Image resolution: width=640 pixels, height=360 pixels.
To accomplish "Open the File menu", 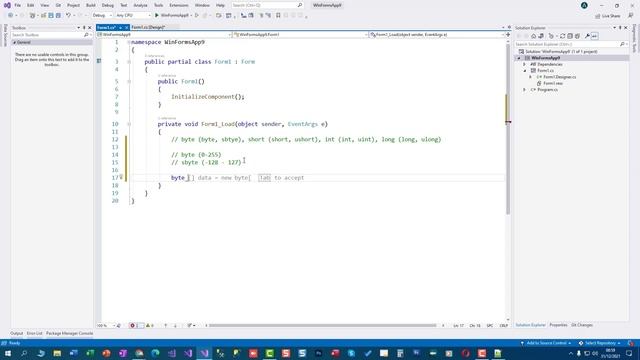I will tap(18, 5).
